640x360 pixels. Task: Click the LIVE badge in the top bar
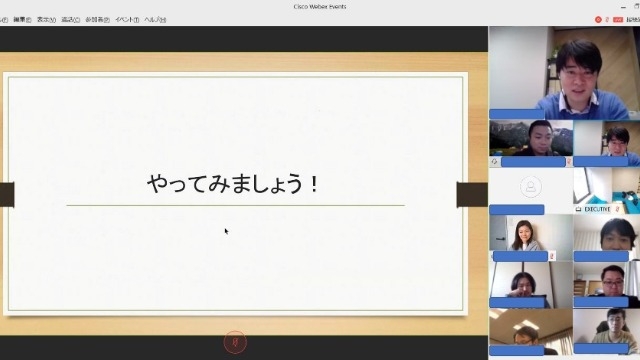coord(618,20)
